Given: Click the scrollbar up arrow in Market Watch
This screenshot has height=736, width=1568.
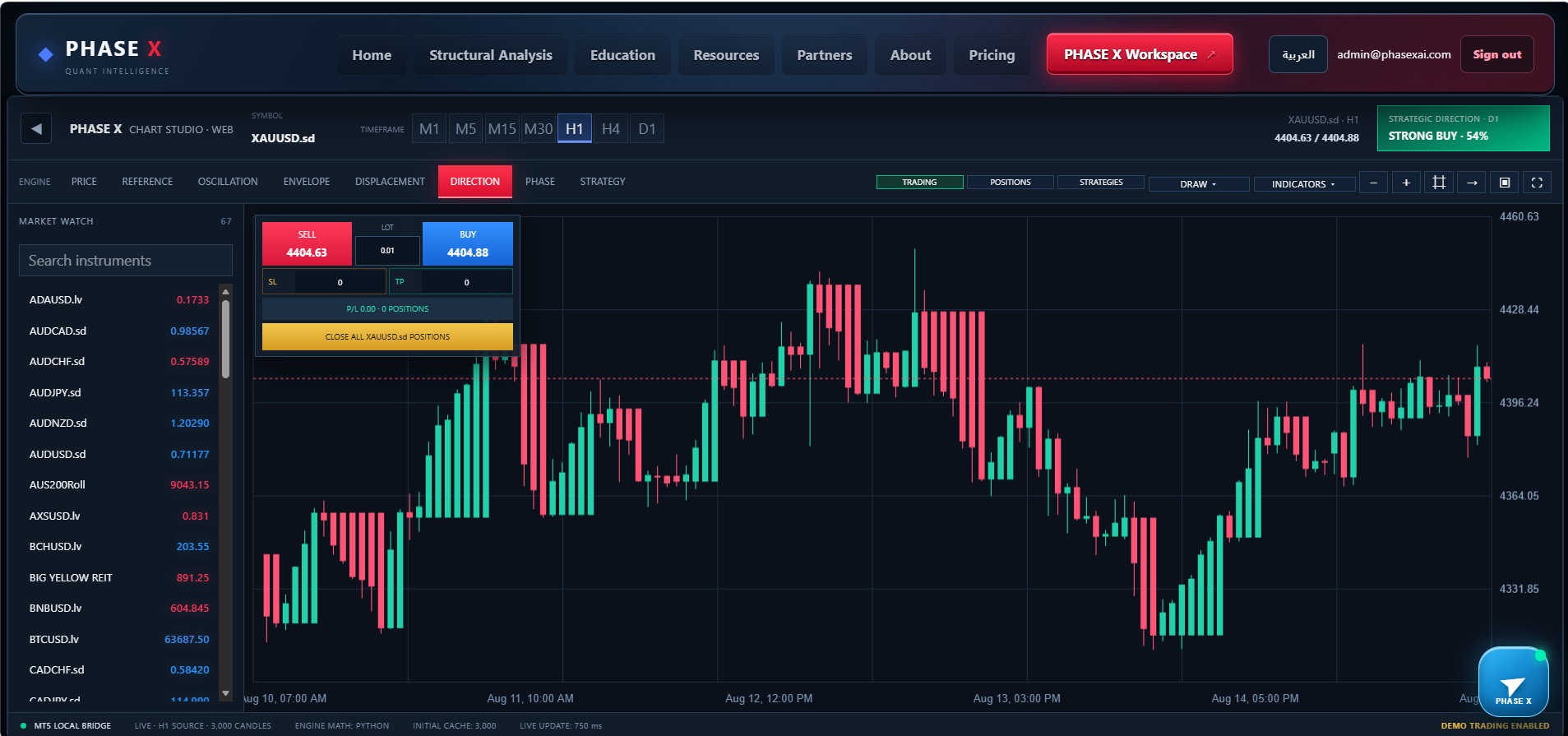Looking at the screenshot, I should [225, 291].
